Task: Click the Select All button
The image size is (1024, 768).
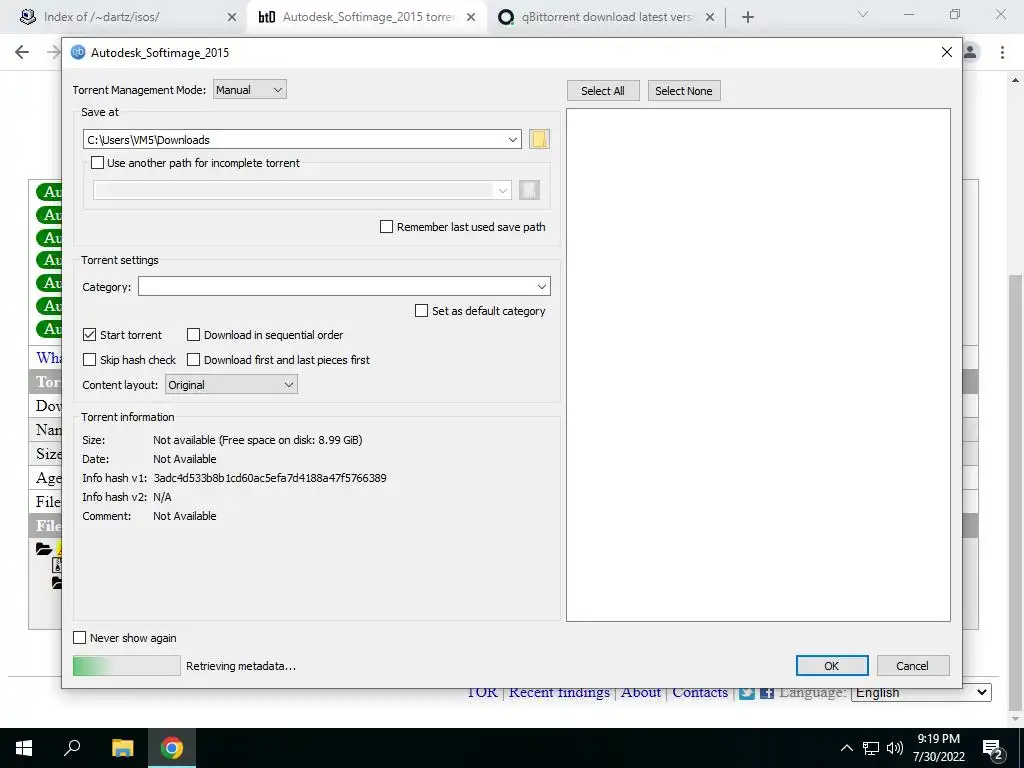Action: point(603,91)
